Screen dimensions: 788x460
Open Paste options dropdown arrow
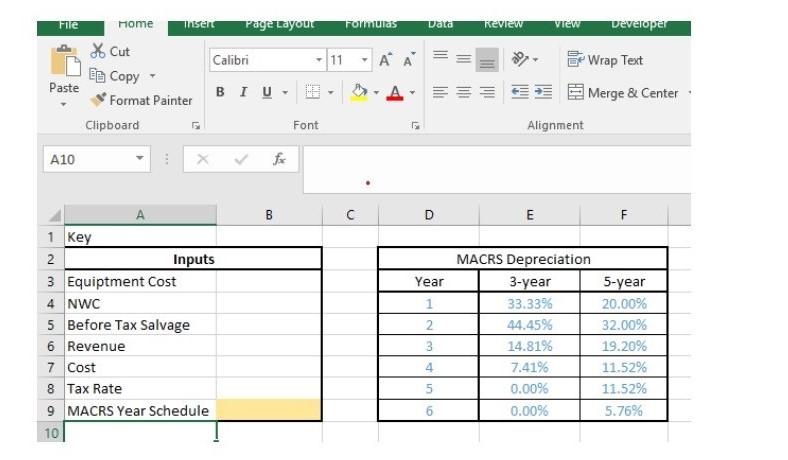[63, 105]
